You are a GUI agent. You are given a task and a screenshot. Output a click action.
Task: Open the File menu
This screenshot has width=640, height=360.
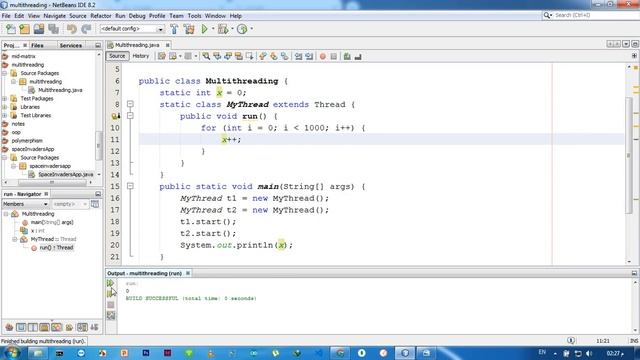click(x=6, y=16)
